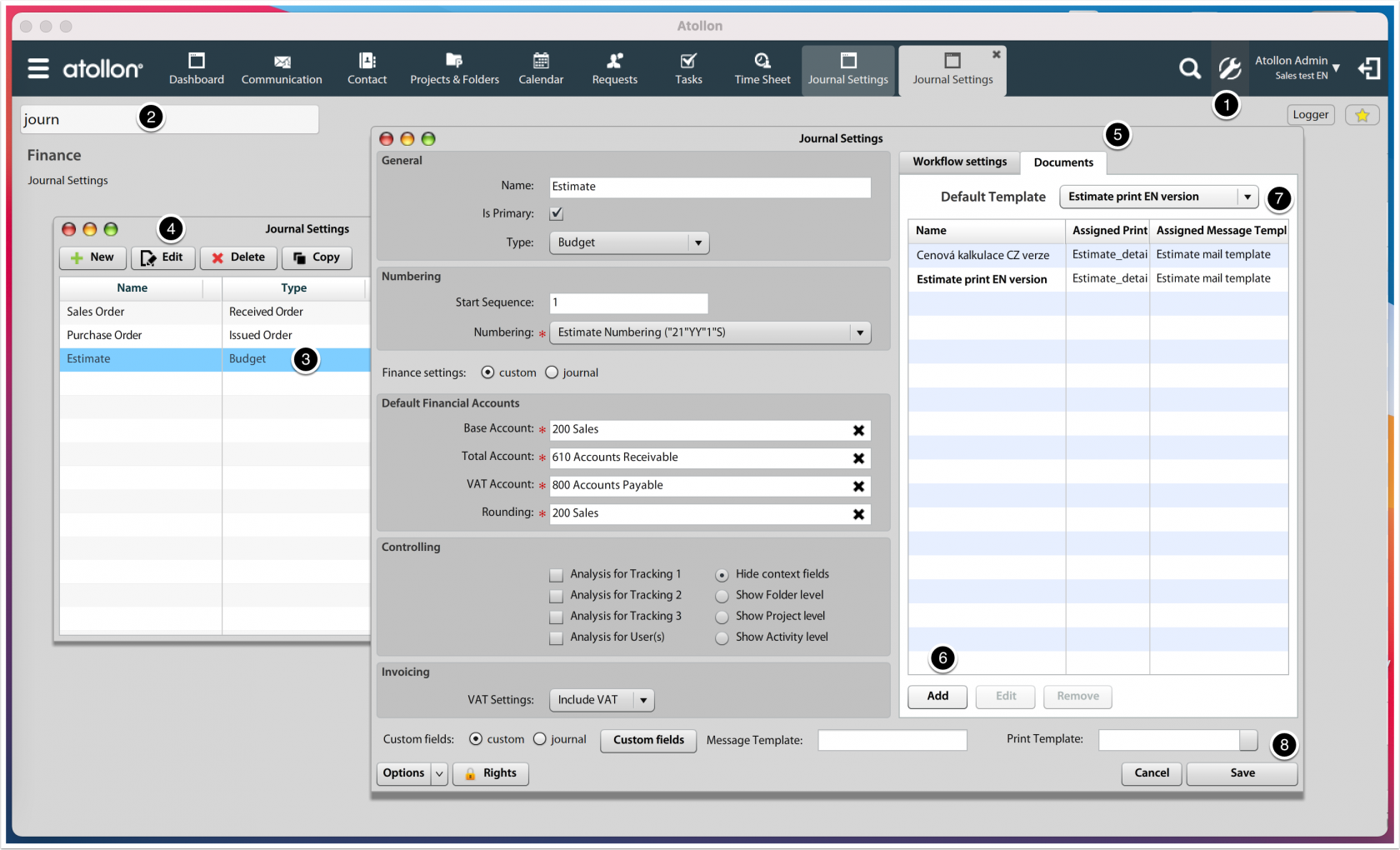Enable Analysis for Tracking 2
The image size is (1400, 850).
tap(556, 596)
